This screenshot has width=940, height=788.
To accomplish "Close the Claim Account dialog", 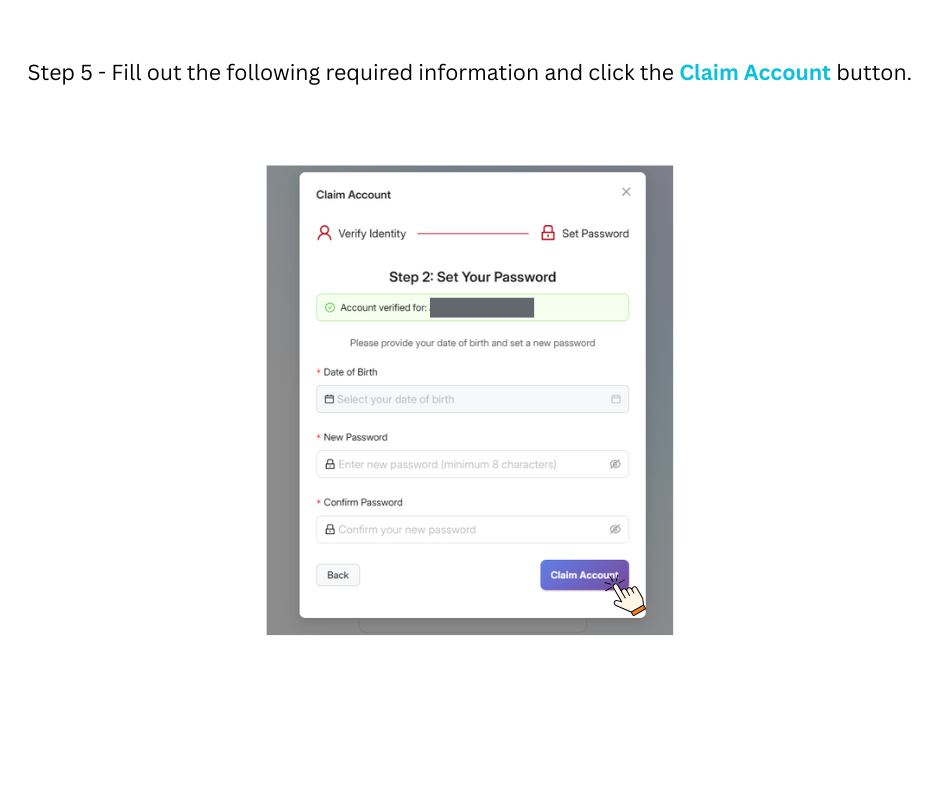I will 626,192.
